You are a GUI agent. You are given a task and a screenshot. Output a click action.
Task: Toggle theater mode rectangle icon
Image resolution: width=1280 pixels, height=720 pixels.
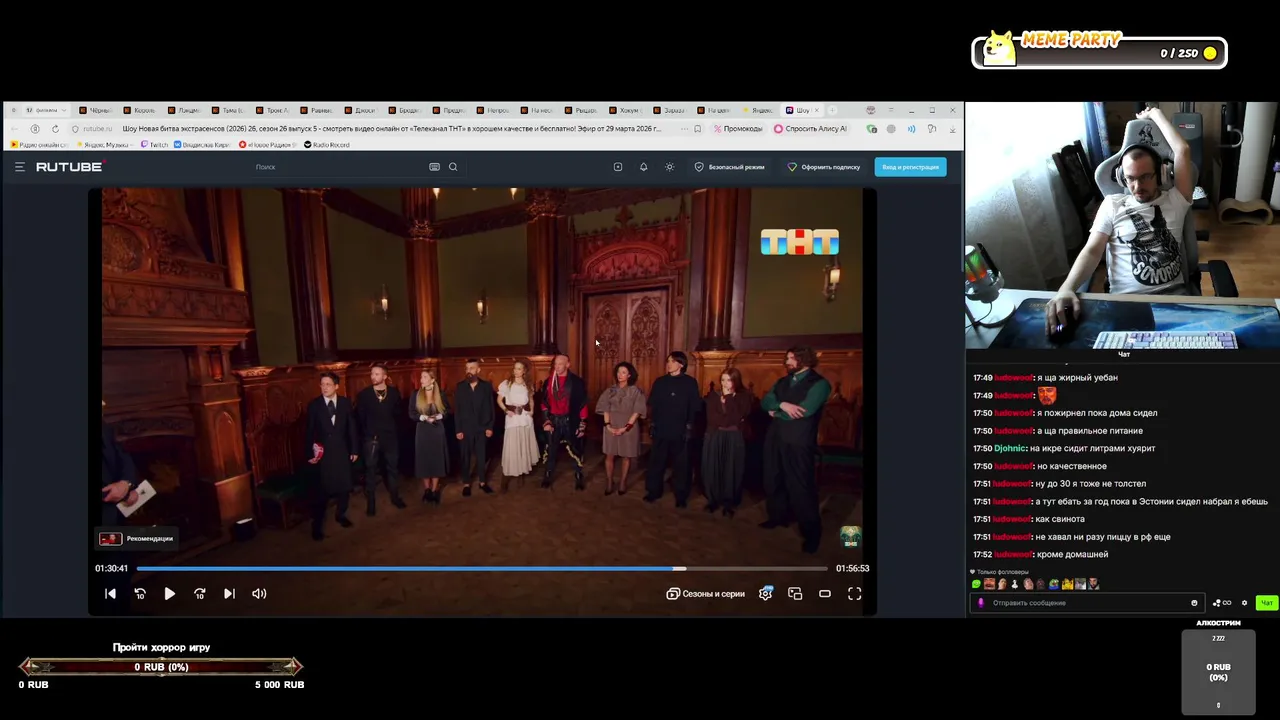(x=825, y=594)
